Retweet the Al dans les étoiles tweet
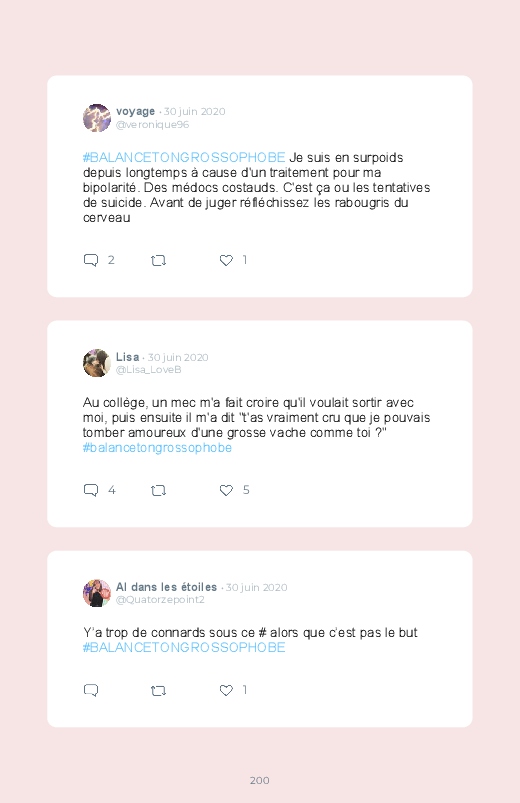 (x=158, y=691)
